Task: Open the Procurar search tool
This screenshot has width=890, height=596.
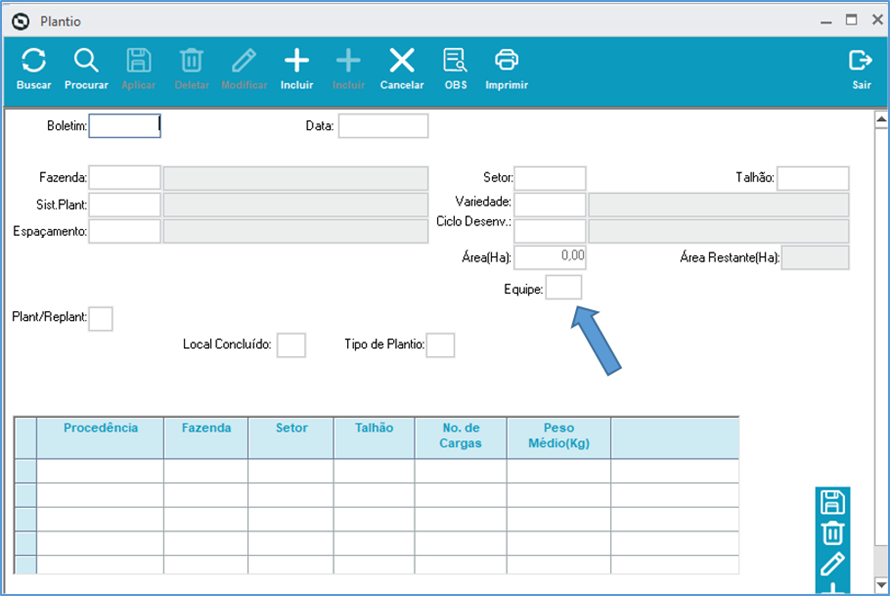Action: (86, 60)
